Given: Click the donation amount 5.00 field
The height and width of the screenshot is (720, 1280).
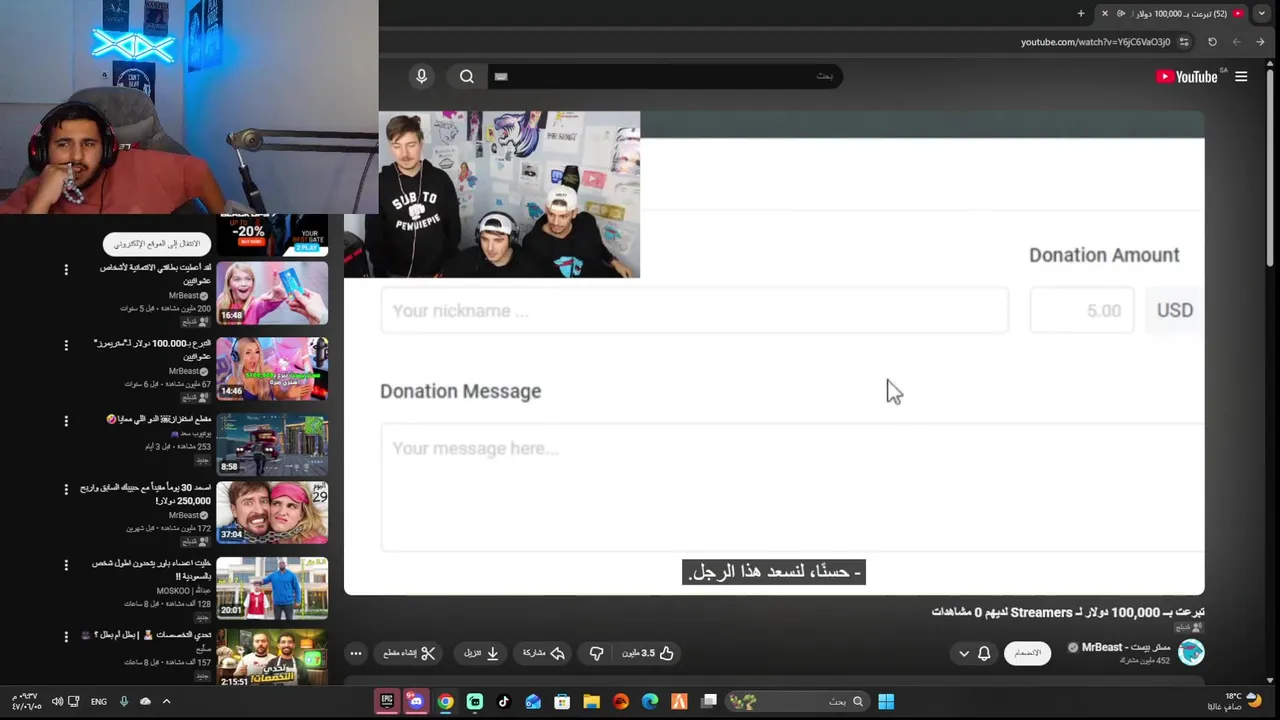Looking at the screenshot, I should coord(1082,311).
